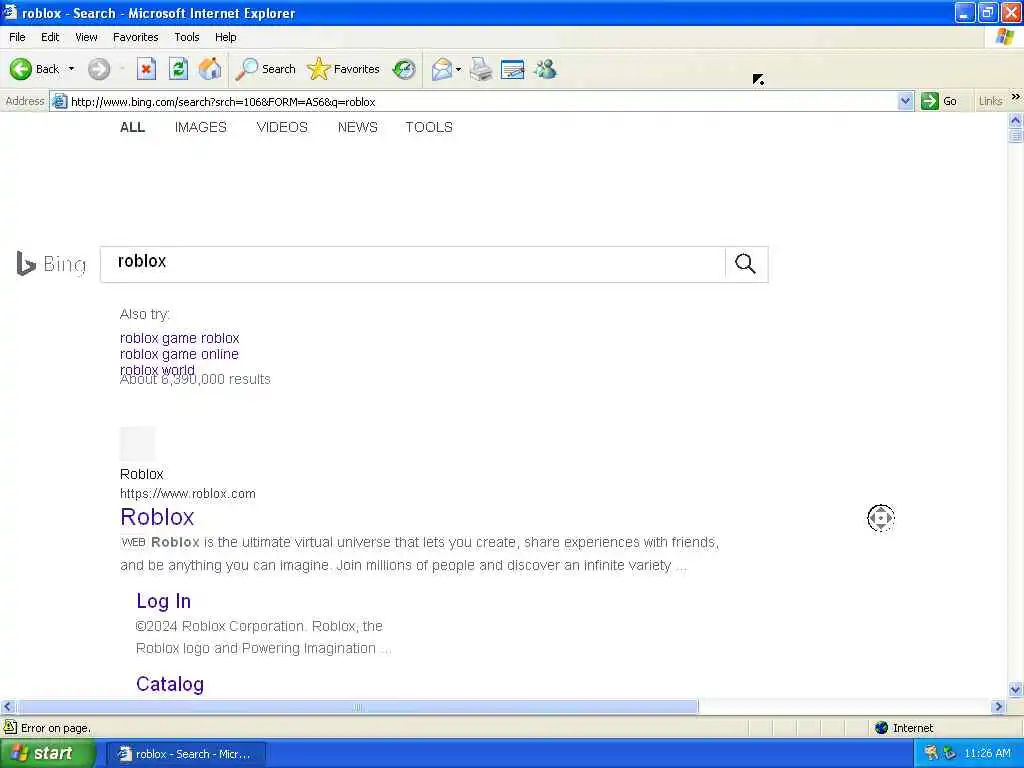Click the green Go button
The image size is (1024, 768).
point(939,101)
